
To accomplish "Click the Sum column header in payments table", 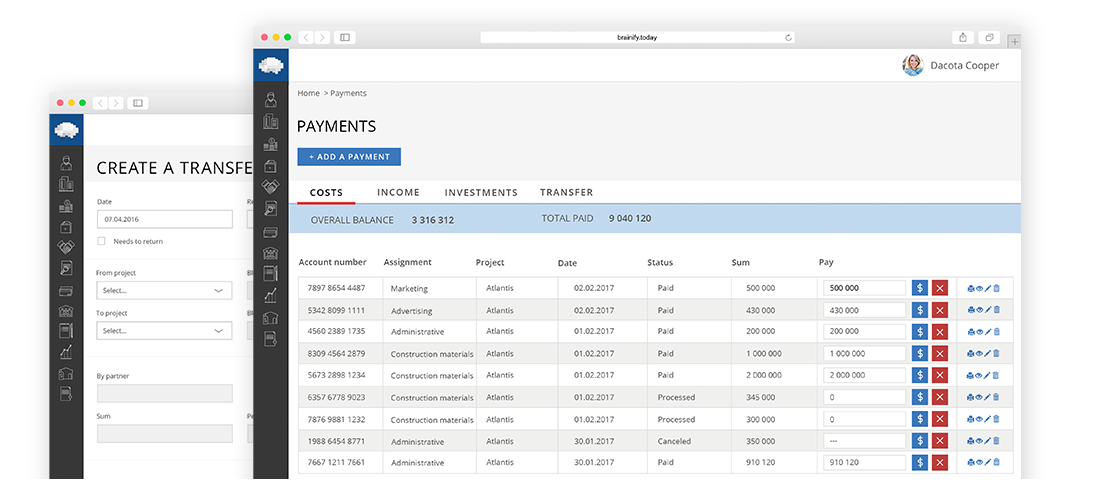I will pyautogui.click(x=741, y=263).
